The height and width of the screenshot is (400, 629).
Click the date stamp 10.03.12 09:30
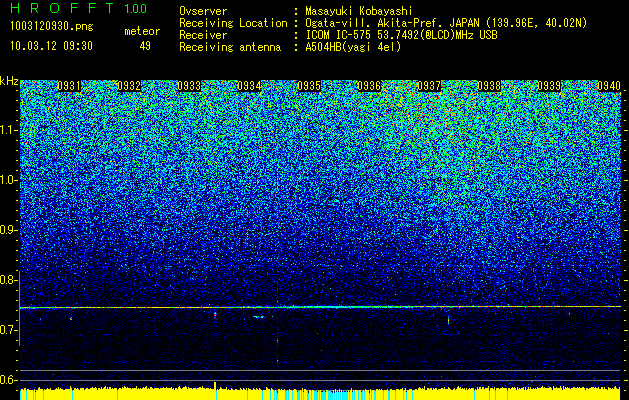(51, 46)
